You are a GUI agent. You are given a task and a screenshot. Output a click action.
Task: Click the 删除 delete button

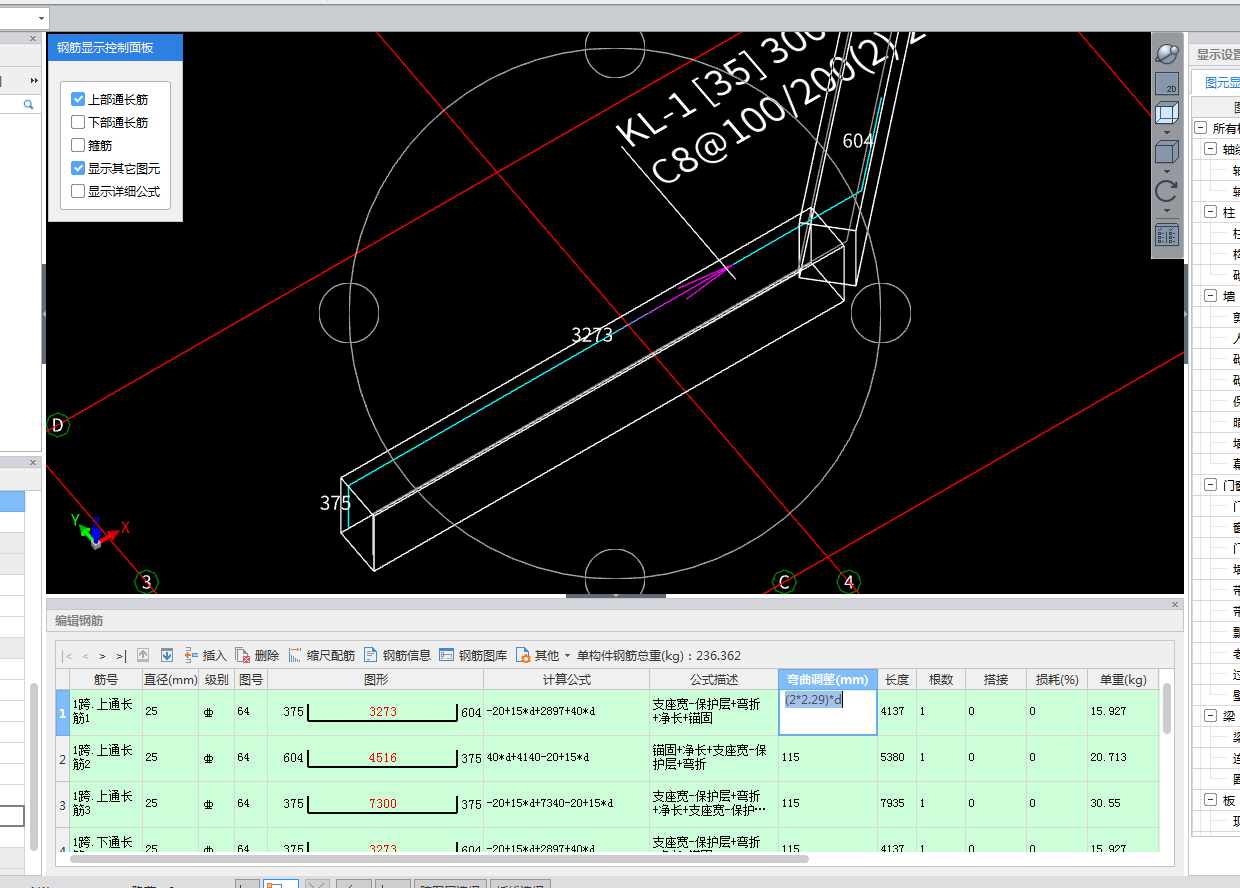[x=258, y=656]
